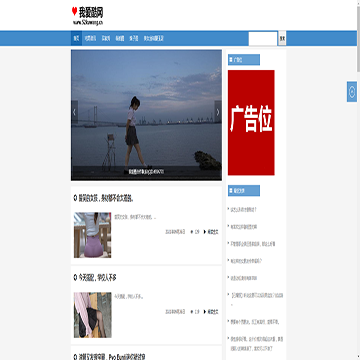Click the view count icon on the second post
Screen dimensions: 360x360
[192, 312]
